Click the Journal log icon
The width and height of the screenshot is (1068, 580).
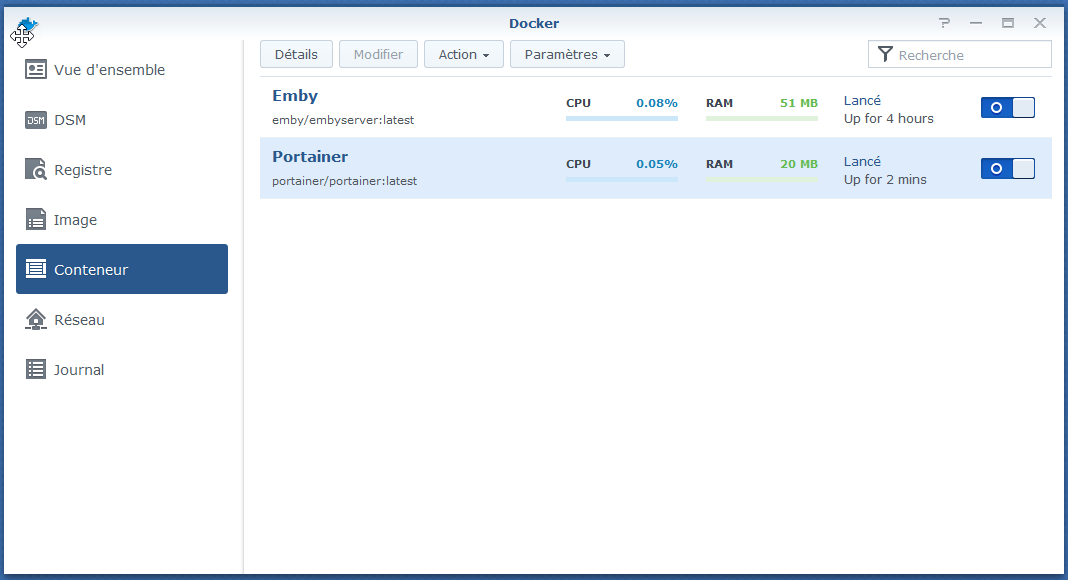tap(35, 369)
